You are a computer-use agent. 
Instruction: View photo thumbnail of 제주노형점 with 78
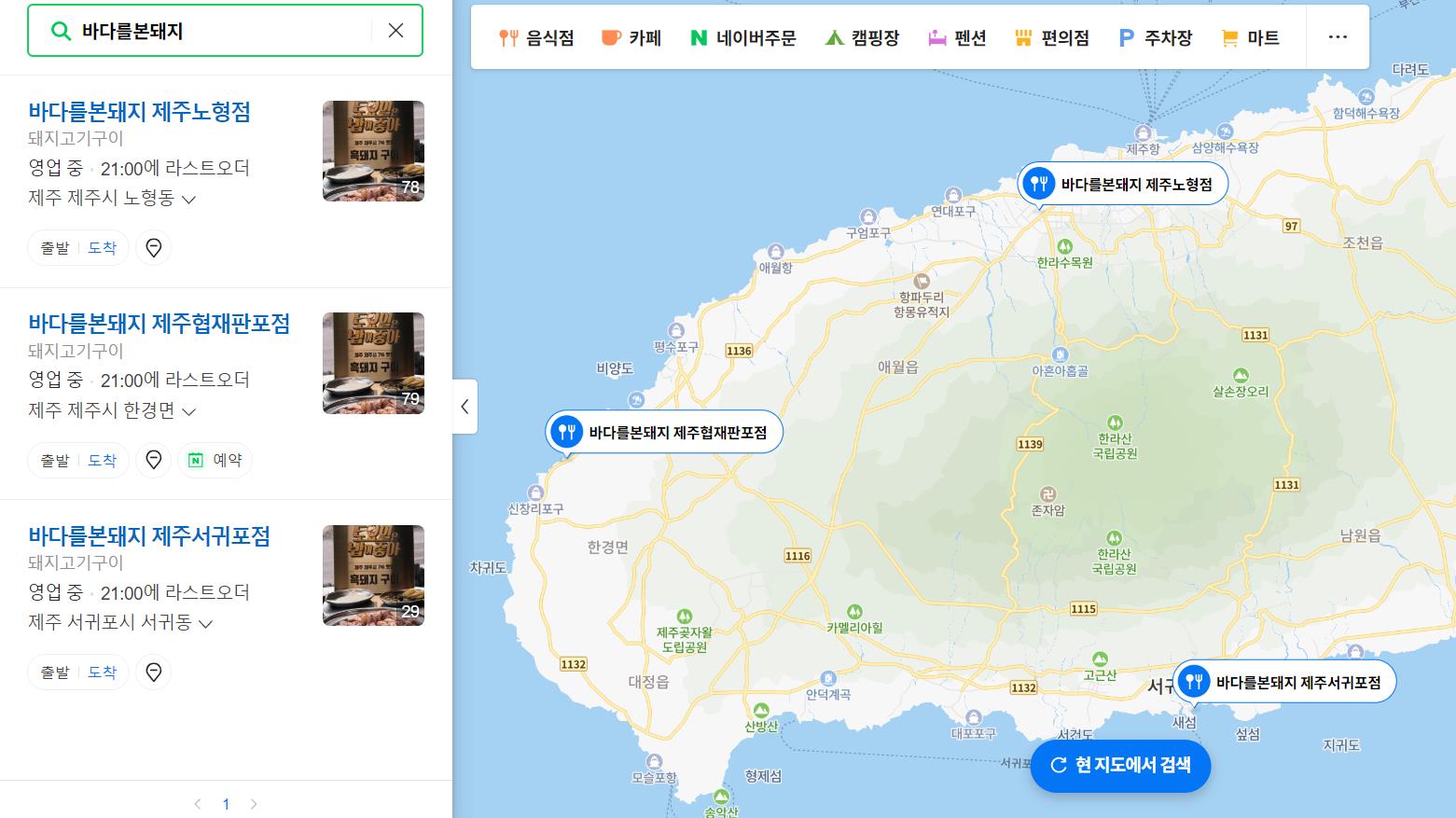pyautogui.click(x=373, y=151)
